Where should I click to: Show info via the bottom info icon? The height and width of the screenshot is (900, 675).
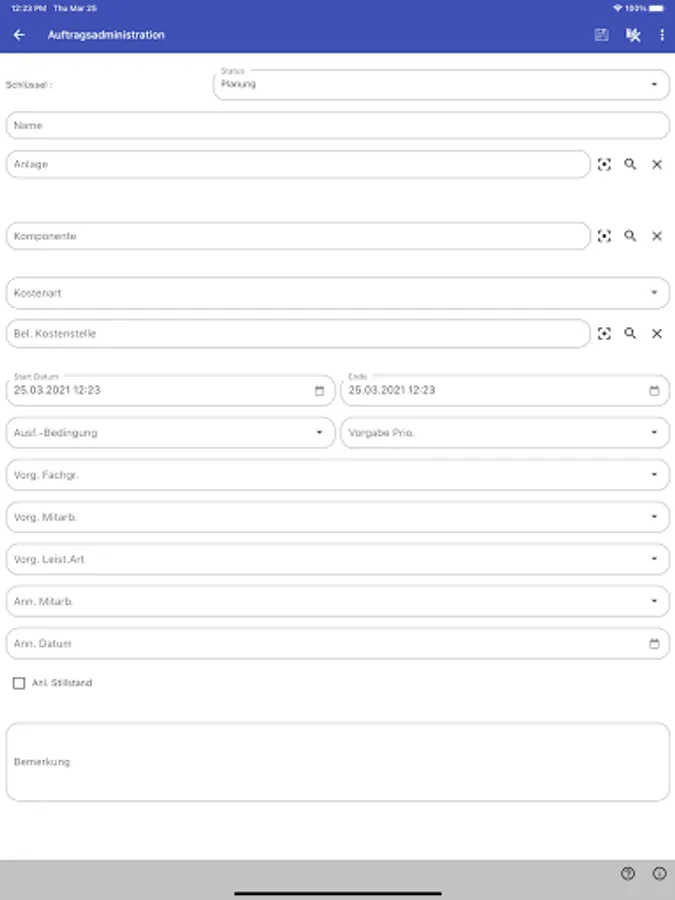659,873
